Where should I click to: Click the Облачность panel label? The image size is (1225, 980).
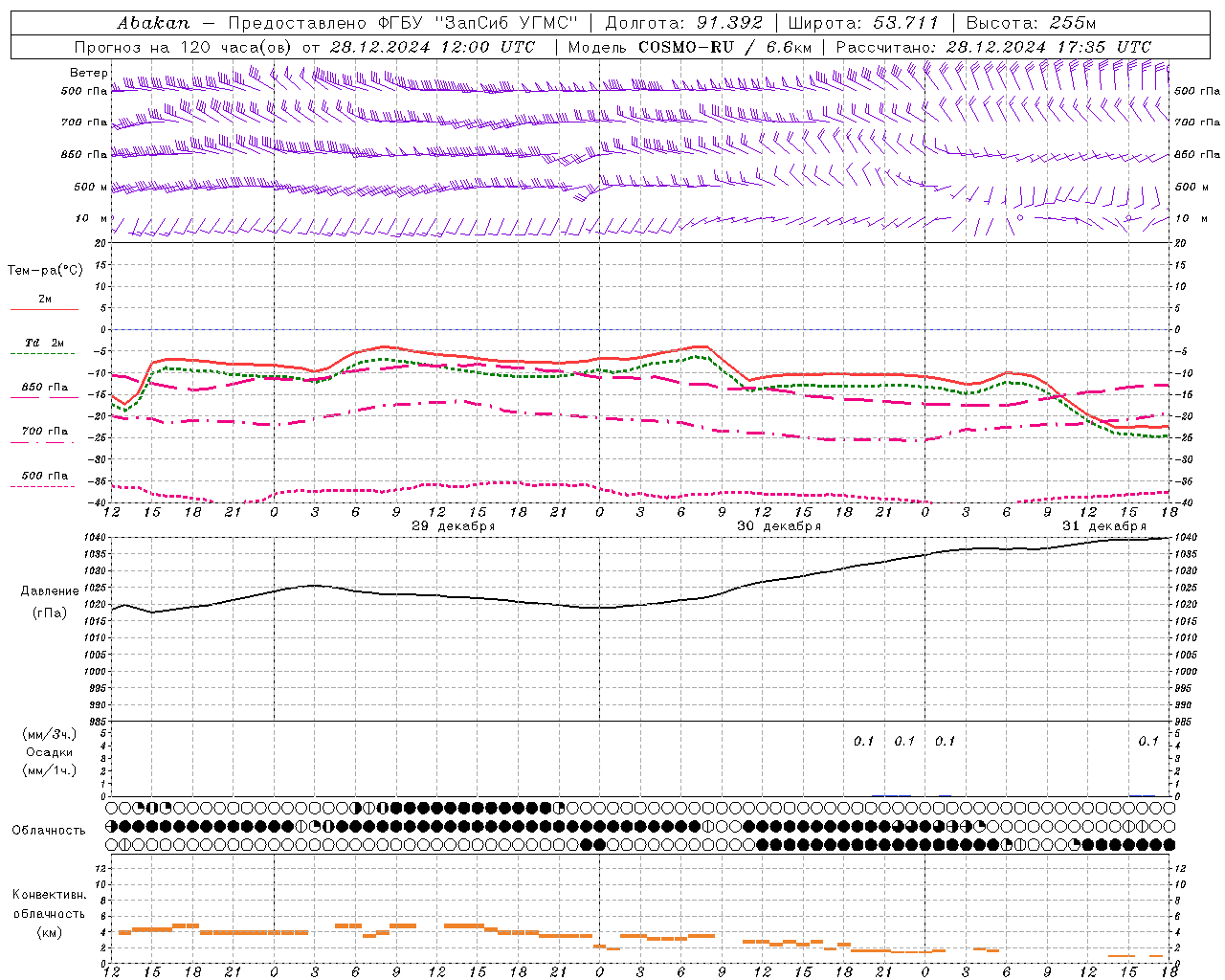(x=49, y=830)
